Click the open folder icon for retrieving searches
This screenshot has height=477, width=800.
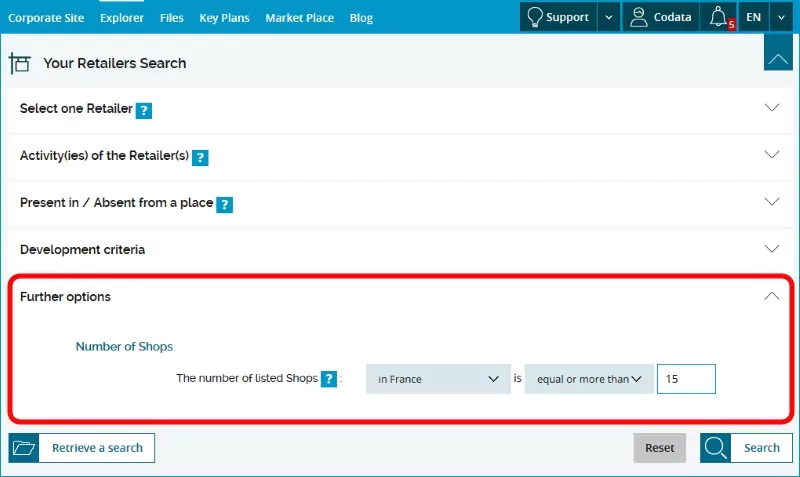point(25,448)
